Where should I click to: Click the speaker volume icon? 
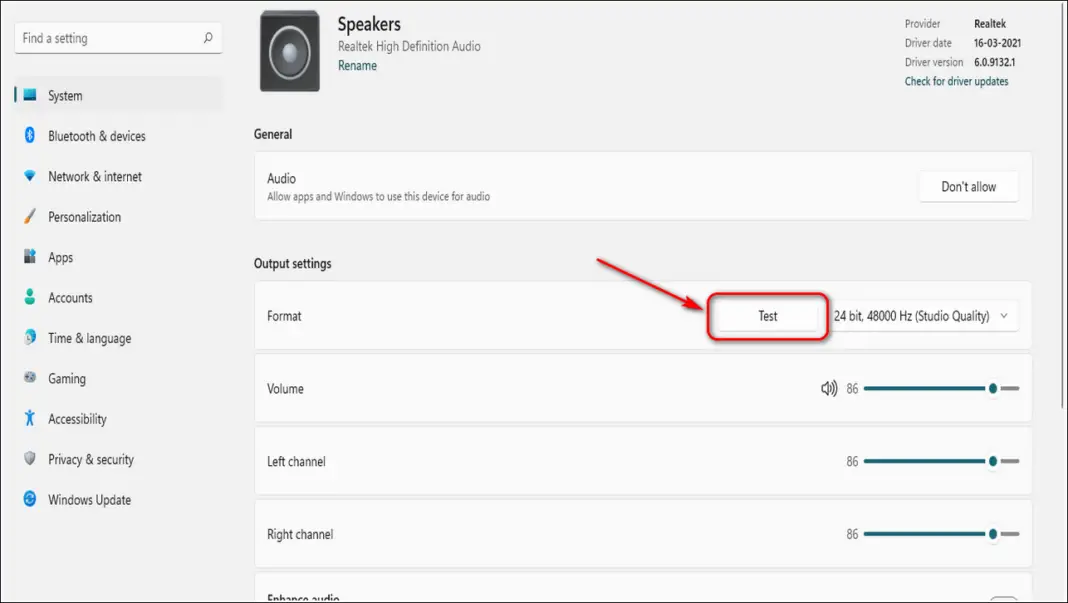[x=829, y=388]
